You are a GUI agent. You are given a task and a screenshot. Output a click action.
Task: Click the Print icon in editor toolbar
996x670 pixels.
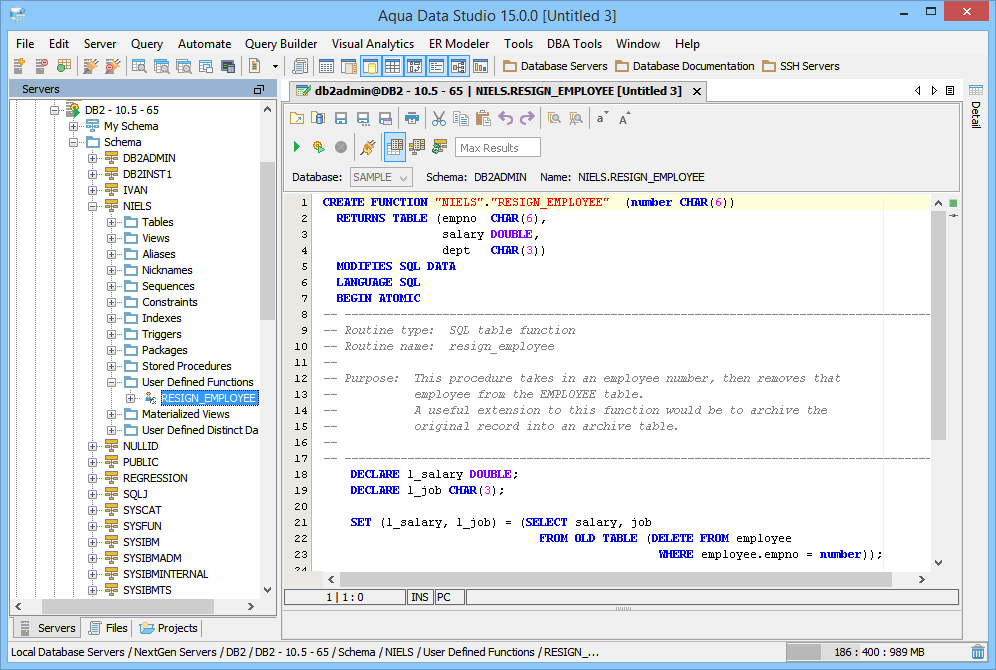(x=411, y=118)
